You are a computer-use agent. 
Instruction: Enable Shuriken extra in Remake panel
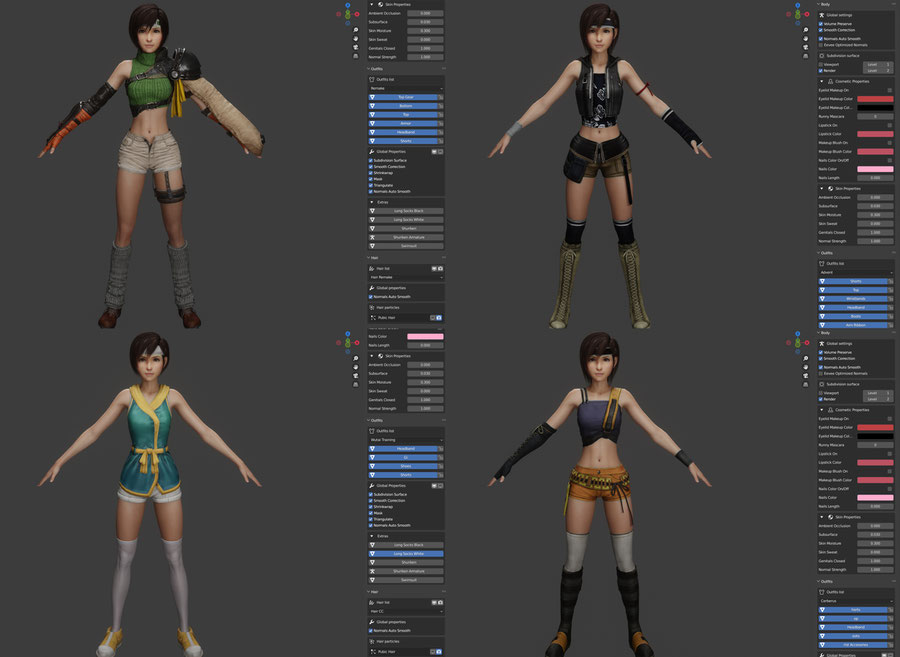point(406,228)
